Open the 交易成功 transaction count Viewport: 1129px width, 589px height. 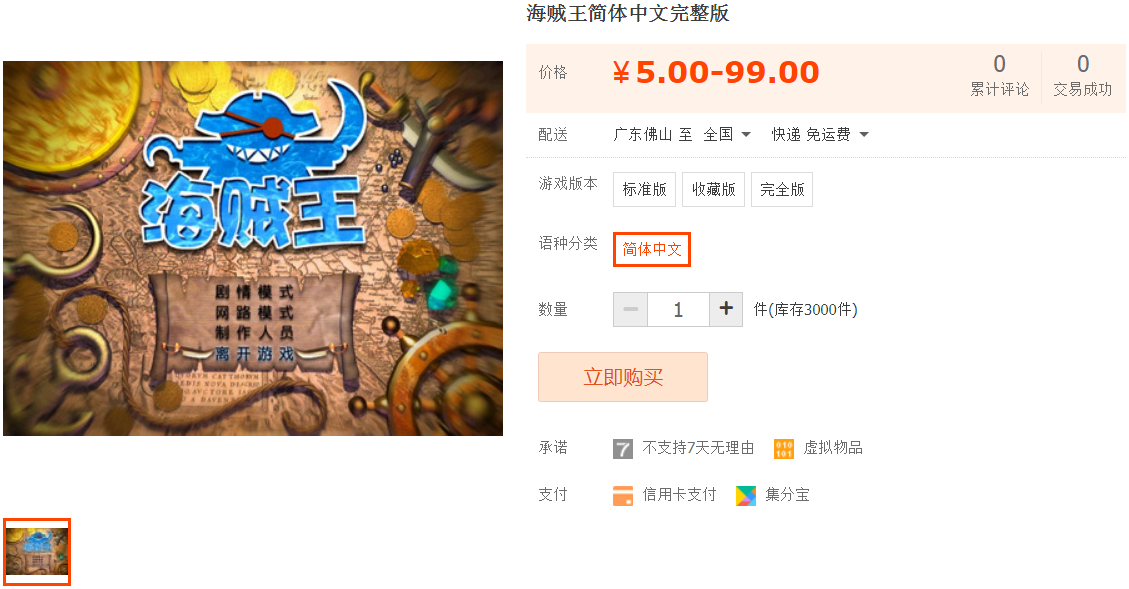1082,76
